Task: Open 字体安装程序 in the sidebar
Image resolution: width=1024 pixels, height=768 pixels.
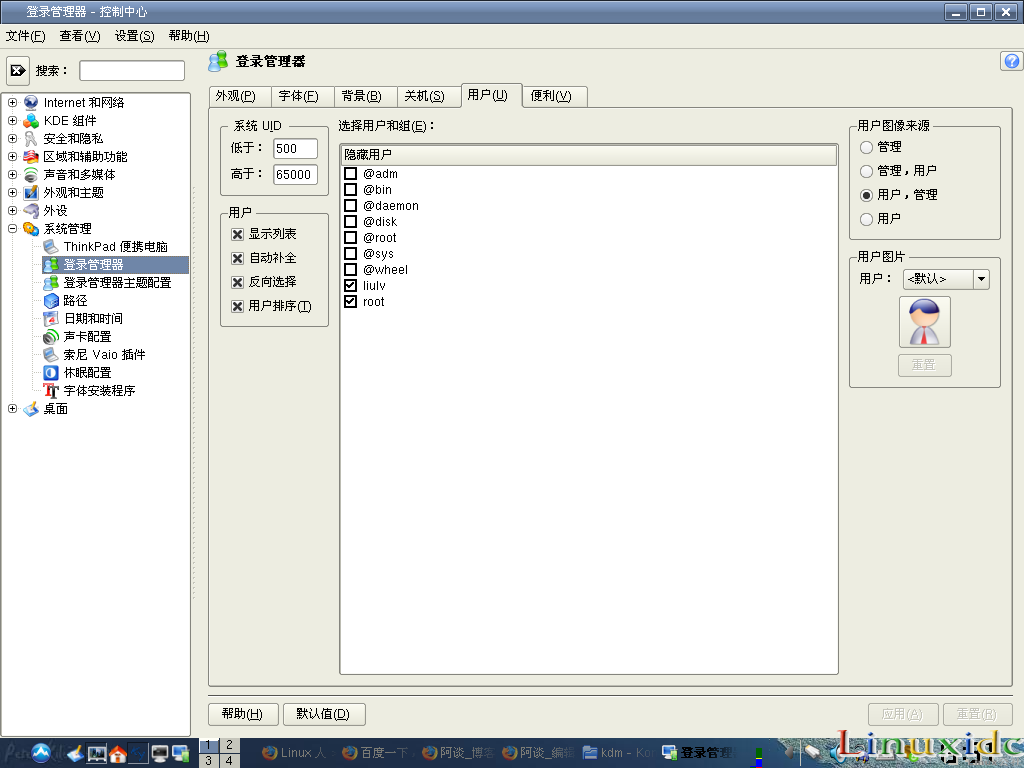Action: (97, 390)
